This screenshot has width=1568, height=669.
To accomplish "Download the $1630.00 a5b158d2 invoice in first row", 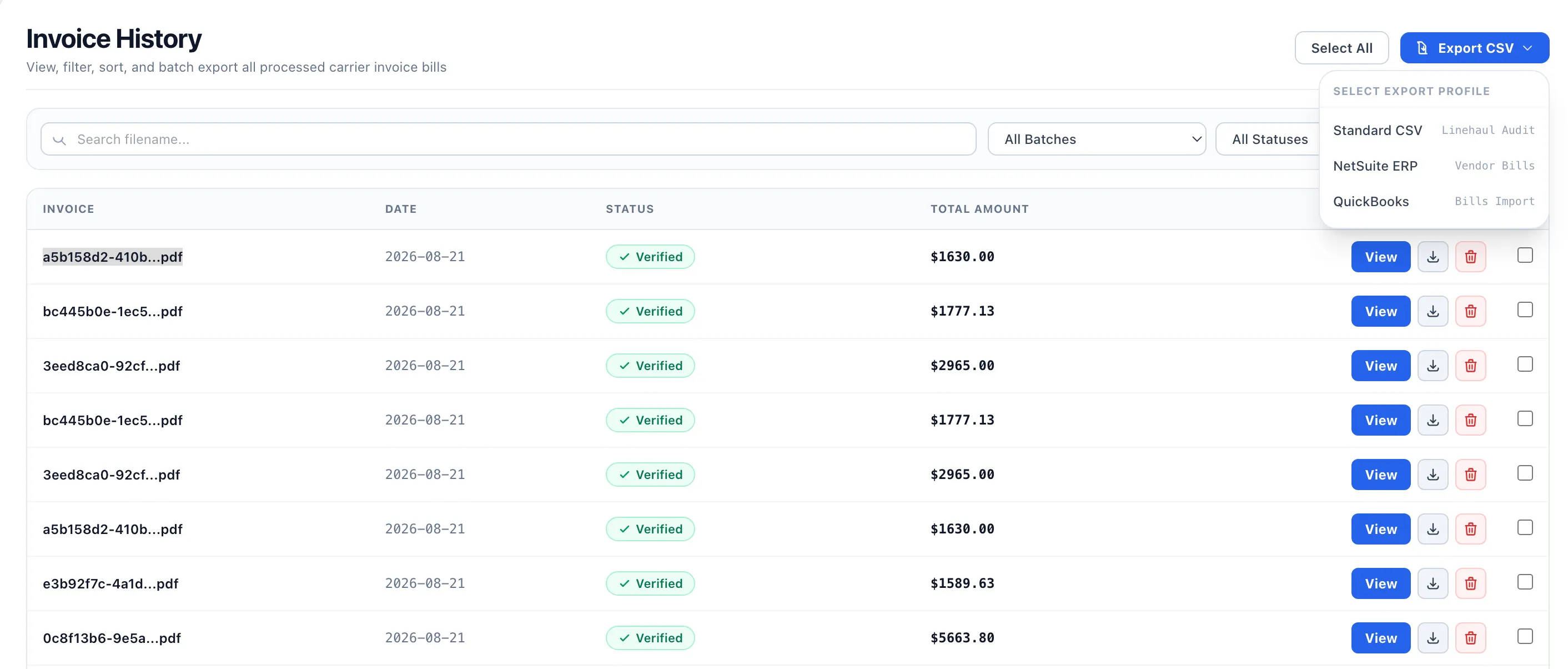I will point(1433,257).
